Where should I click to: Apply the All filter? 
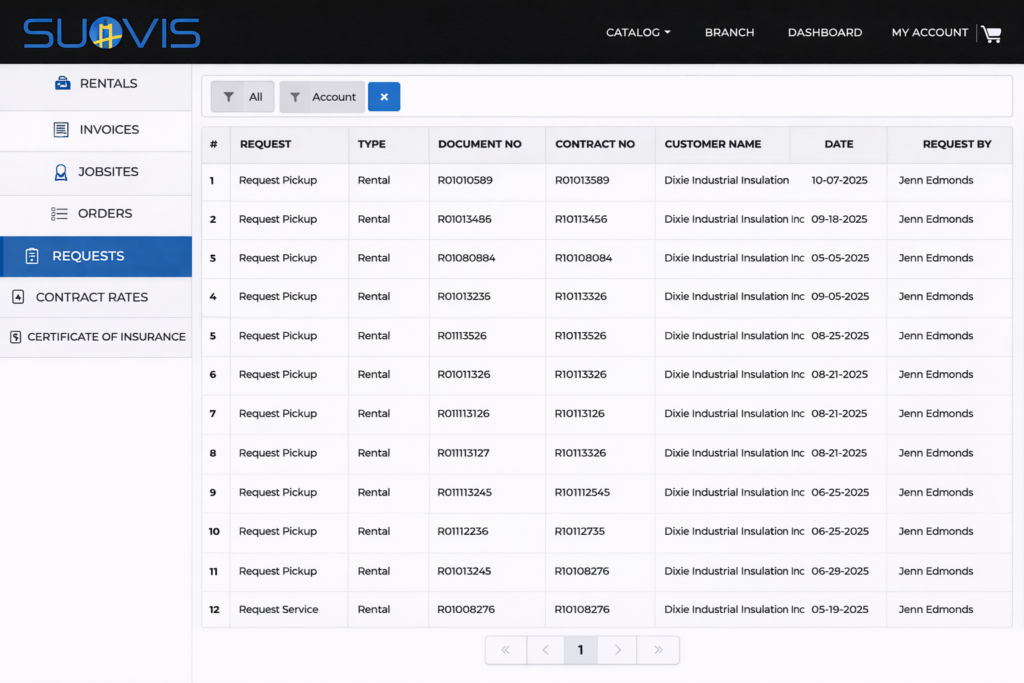pos(241,97)
